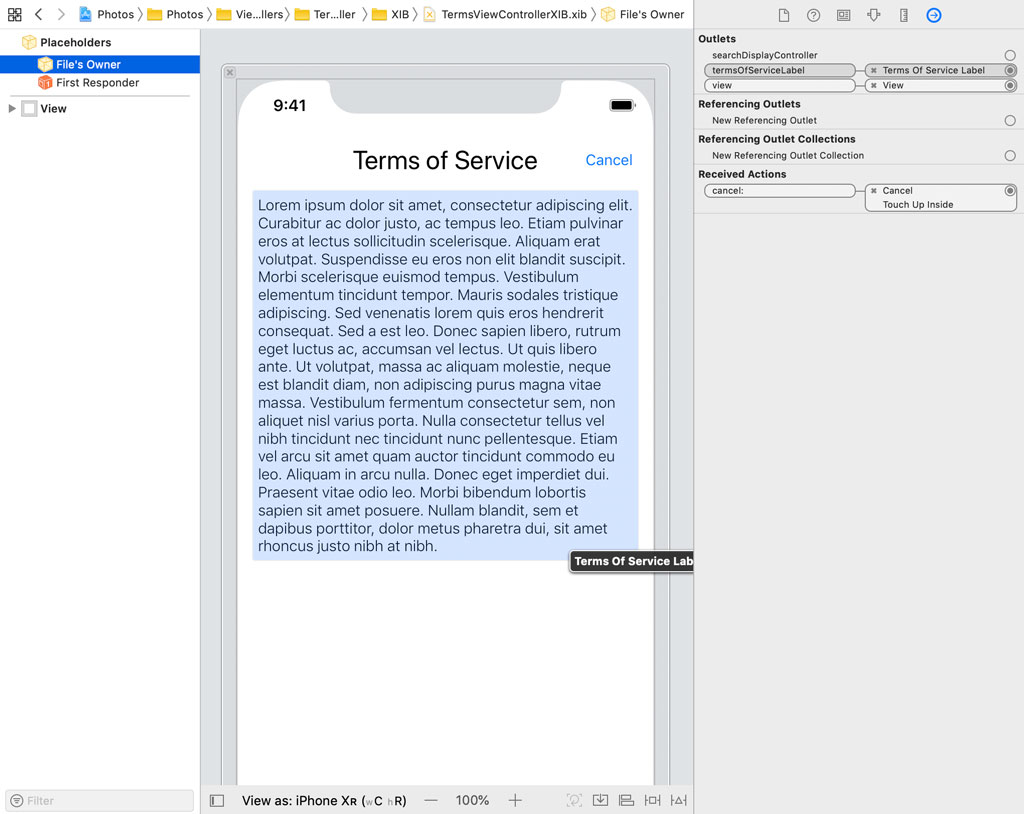Click the Add New Constraints icon
Viewport: 1024px width, 814px height.
click(653, 800)
